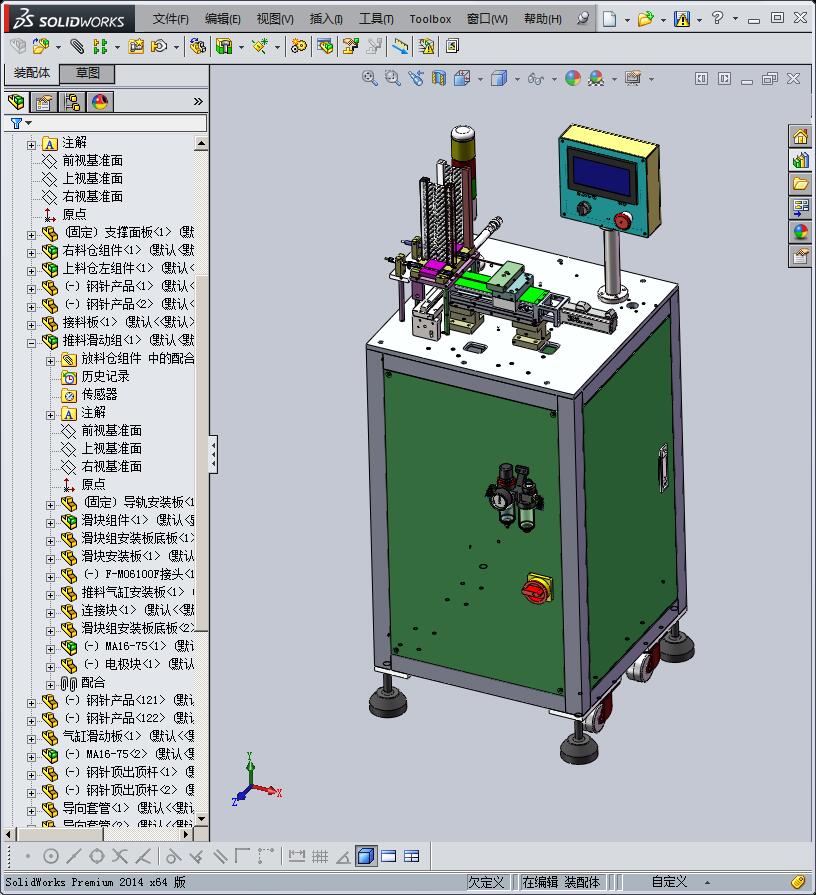Click 自定义 in the status bar

[x=668, y=882]
